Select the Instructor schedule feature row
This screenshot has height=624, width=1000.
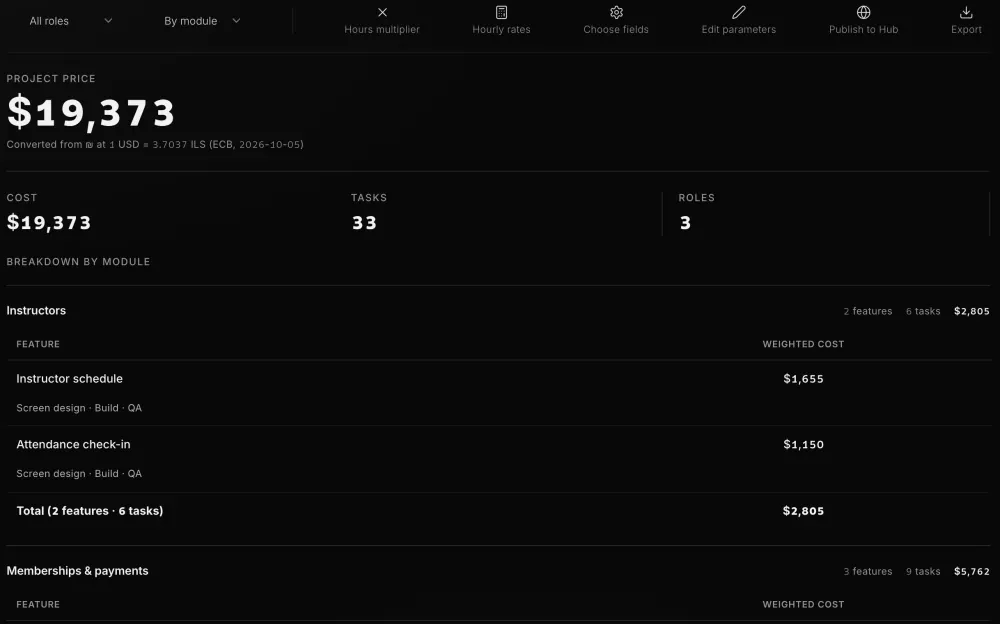click(497, 392)
